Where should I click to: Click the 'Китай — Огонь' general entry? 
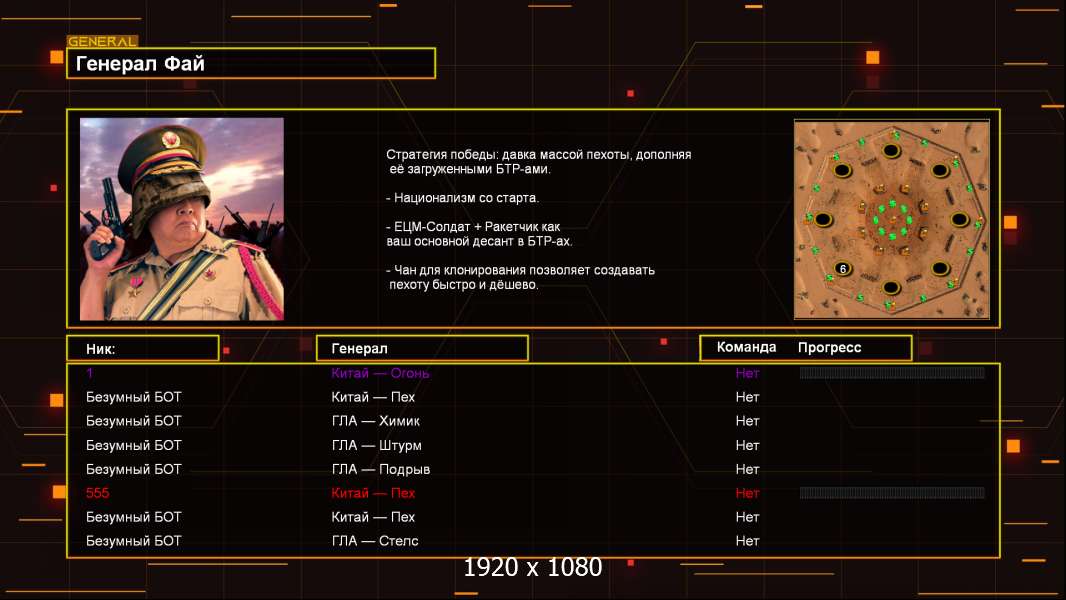[x=380, y=373]
